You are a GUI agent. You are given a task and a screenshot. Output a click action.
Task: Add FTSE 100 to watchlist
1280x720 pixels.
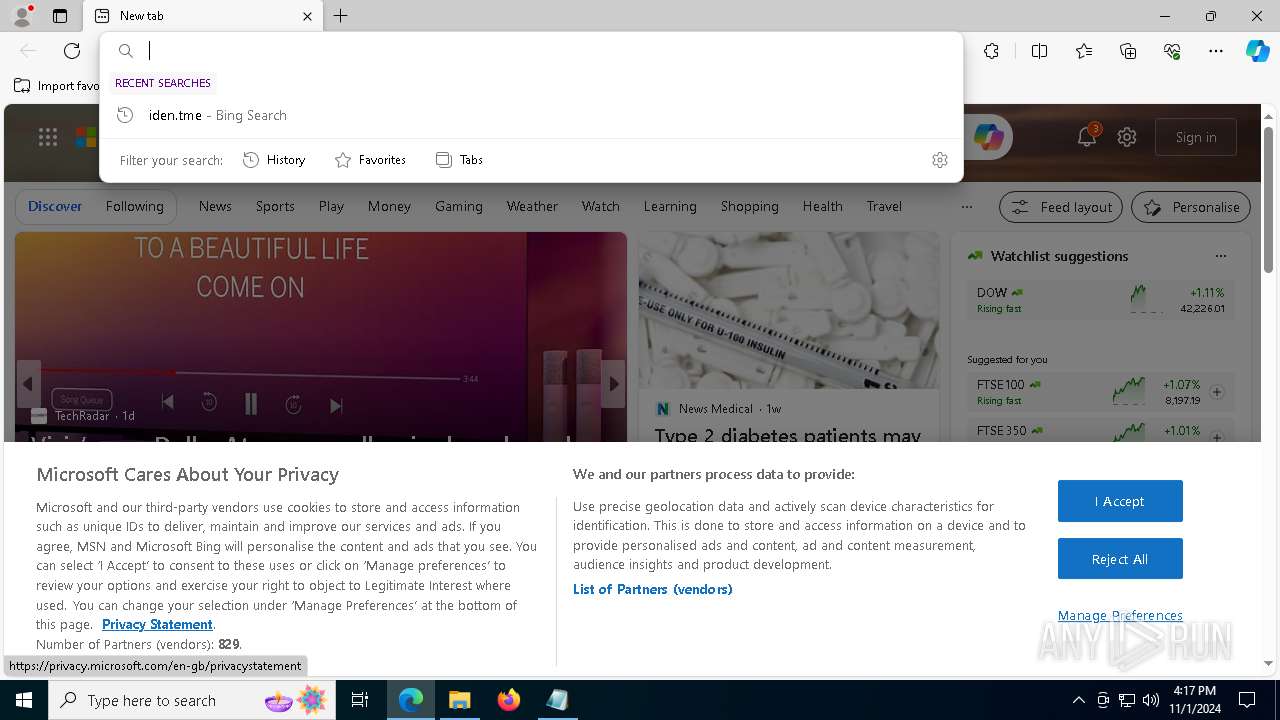[x=1217, y=392]
